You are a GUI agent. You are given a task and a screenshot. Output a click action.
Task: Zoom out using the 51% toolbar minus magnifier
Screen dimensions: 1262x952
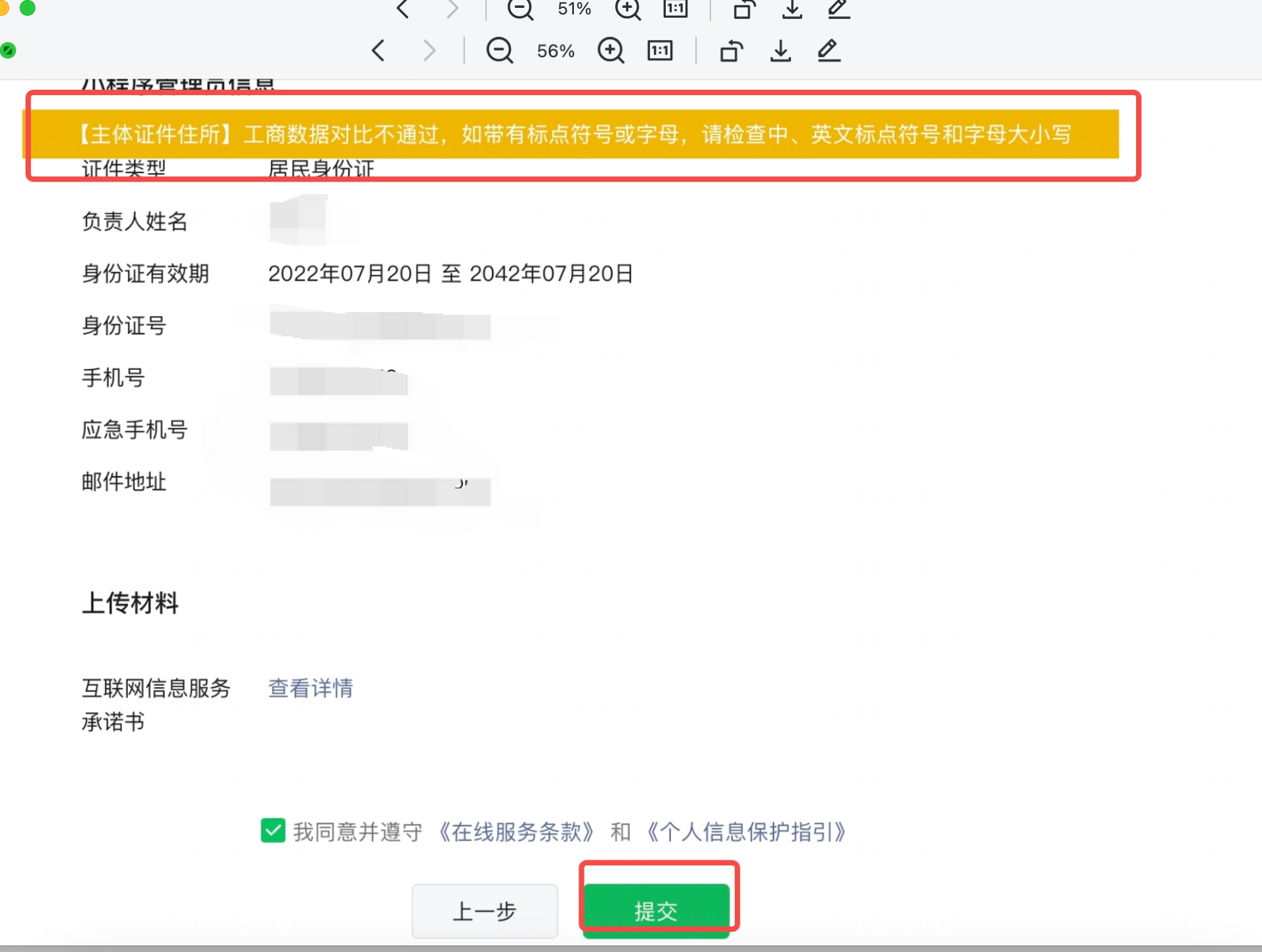pyautogui.click(x=520, y=9)
